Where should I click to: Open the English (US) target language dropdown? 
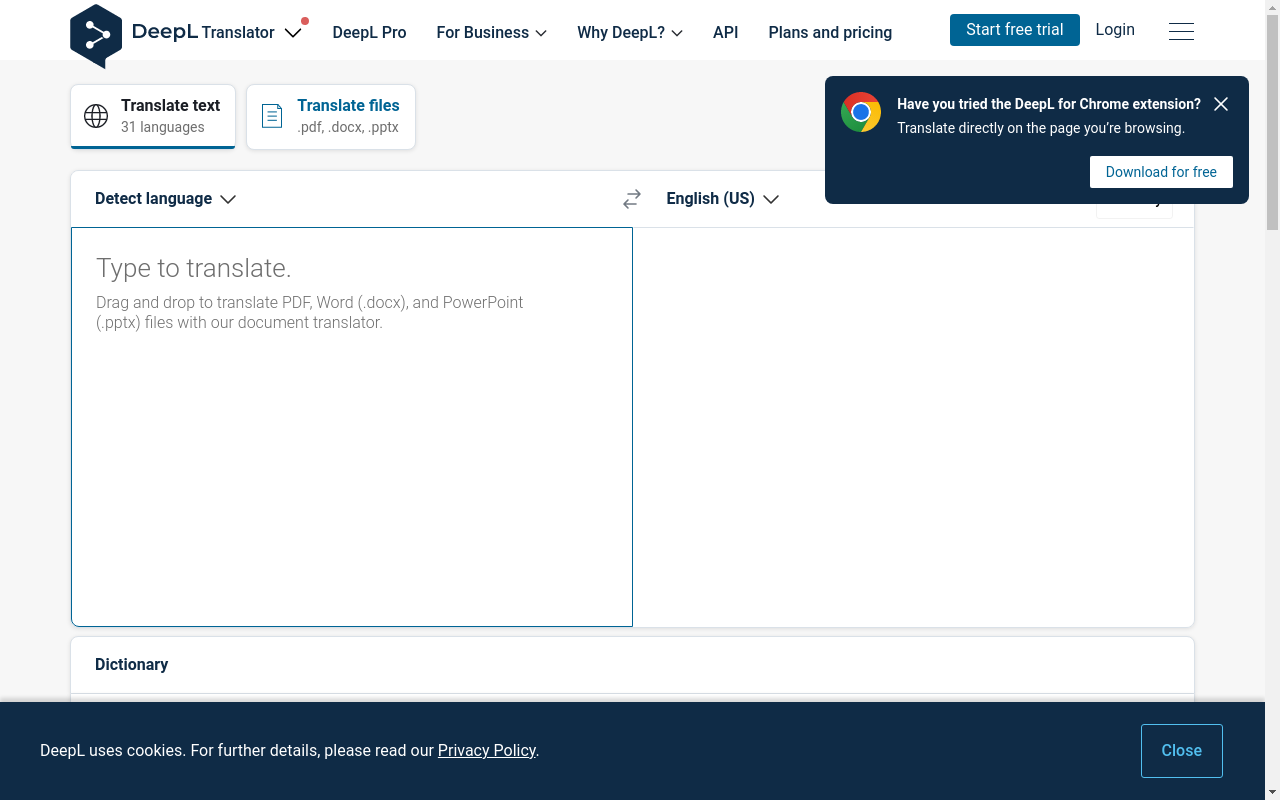point(722,199)
